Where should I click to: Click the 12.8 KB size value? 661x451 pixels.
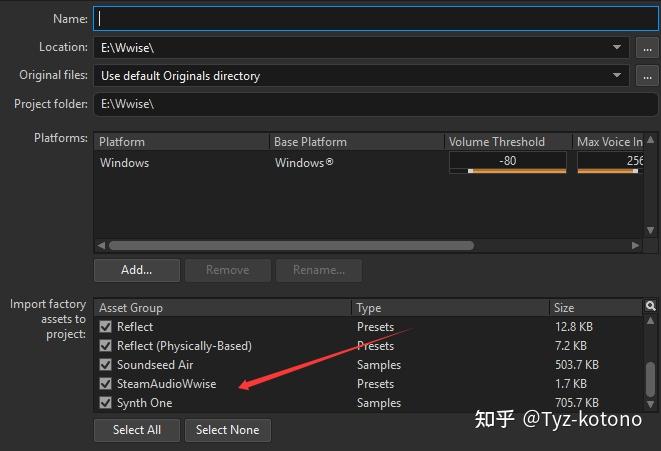(x=574, y=327)
